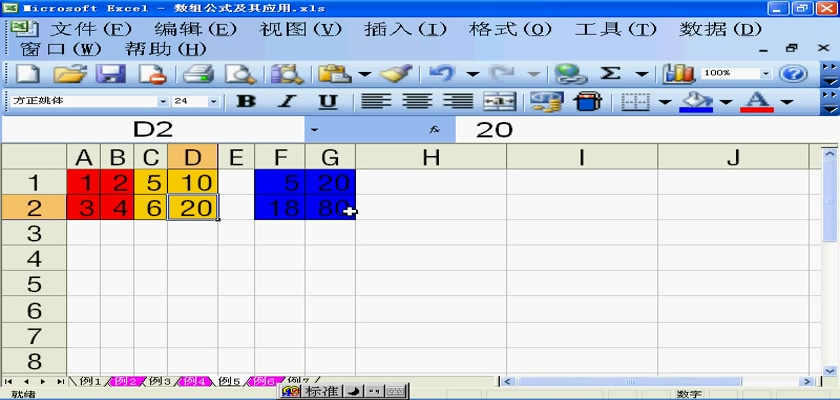Click the Merge and Center icon
This screenshot has width=840, height=400.
tap(499, 102)
